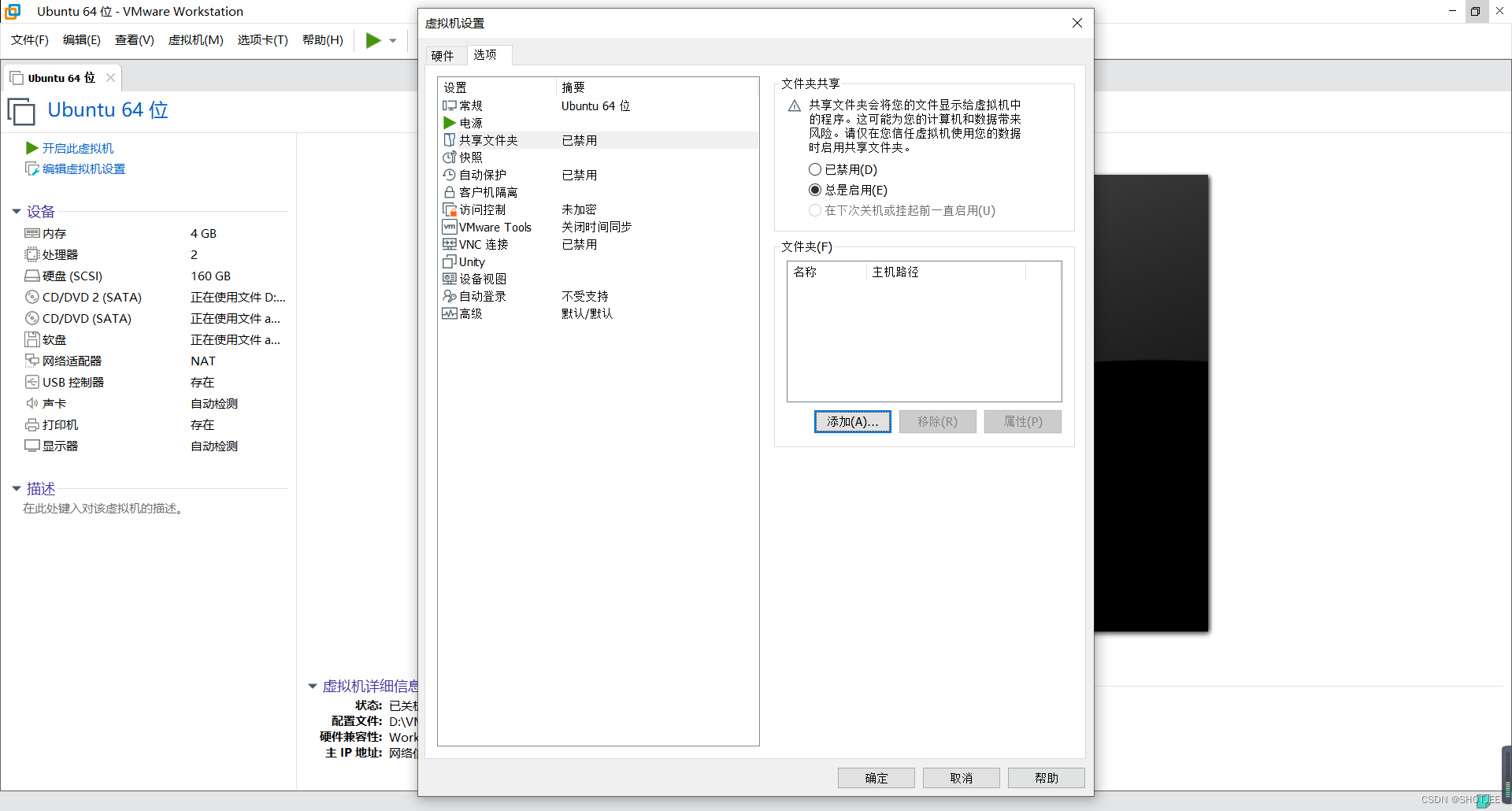Select the Unity option in the settings list
1512x811 pixels.
pyautogui.click(x=471, y=261)
